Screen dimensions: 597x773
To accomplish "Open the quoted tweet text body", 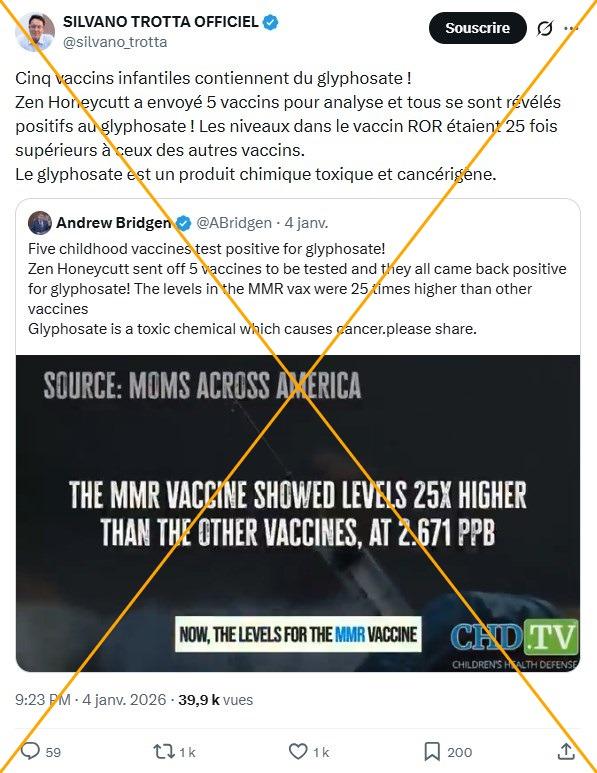I will [297, 288].
